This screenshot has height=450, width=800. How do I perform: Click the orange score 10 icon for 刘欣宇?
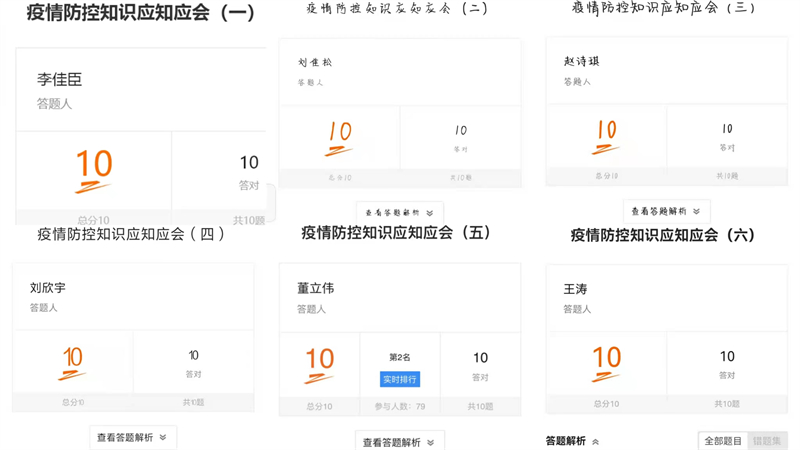point(72,362)
